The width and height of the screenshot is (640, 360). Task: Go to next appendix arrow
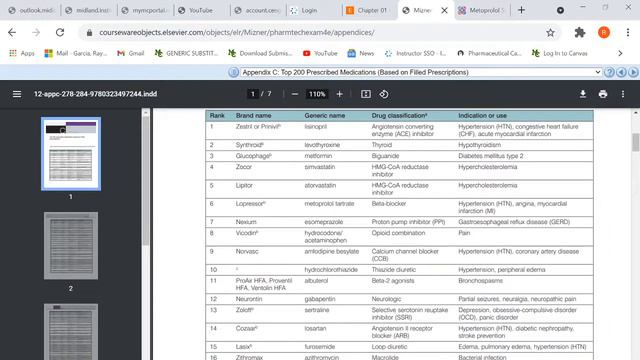click(633, 72)
